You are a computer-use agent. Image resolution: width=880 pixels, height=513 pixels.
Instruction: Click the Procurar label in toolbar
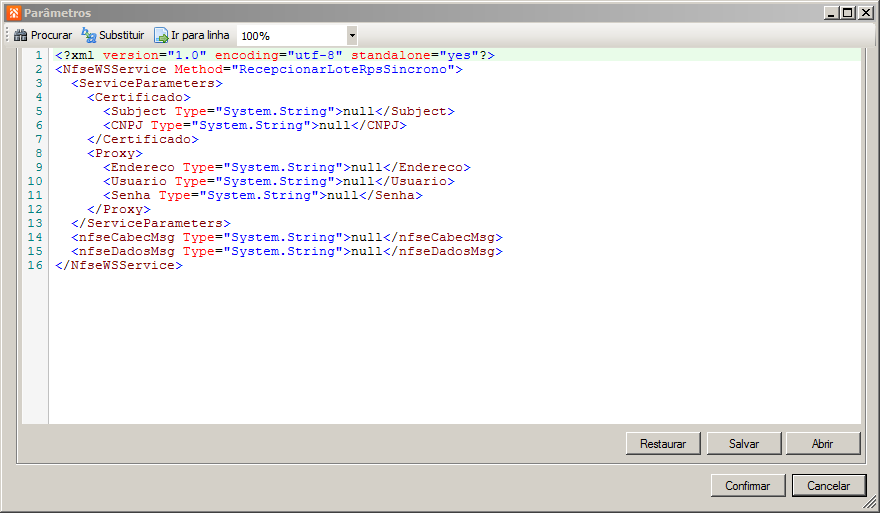[x=52, y=35]
